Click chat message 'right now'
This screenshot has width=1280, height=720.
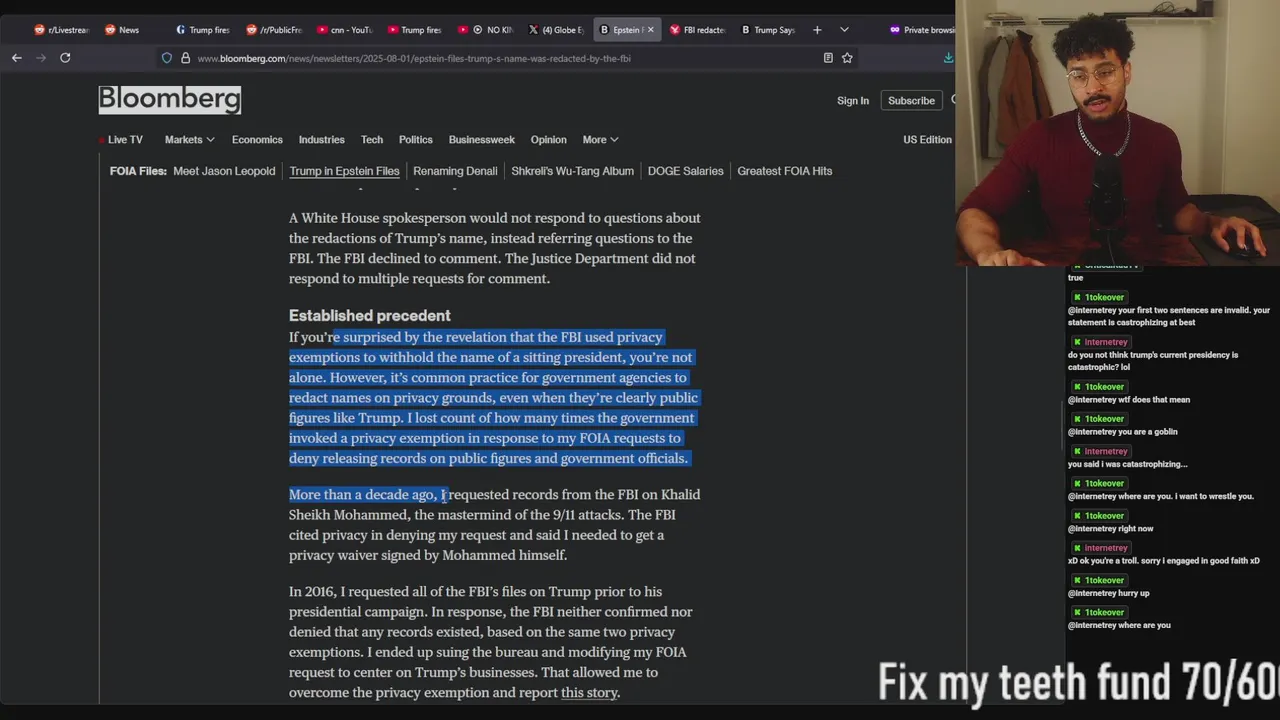click(1110, 528)
